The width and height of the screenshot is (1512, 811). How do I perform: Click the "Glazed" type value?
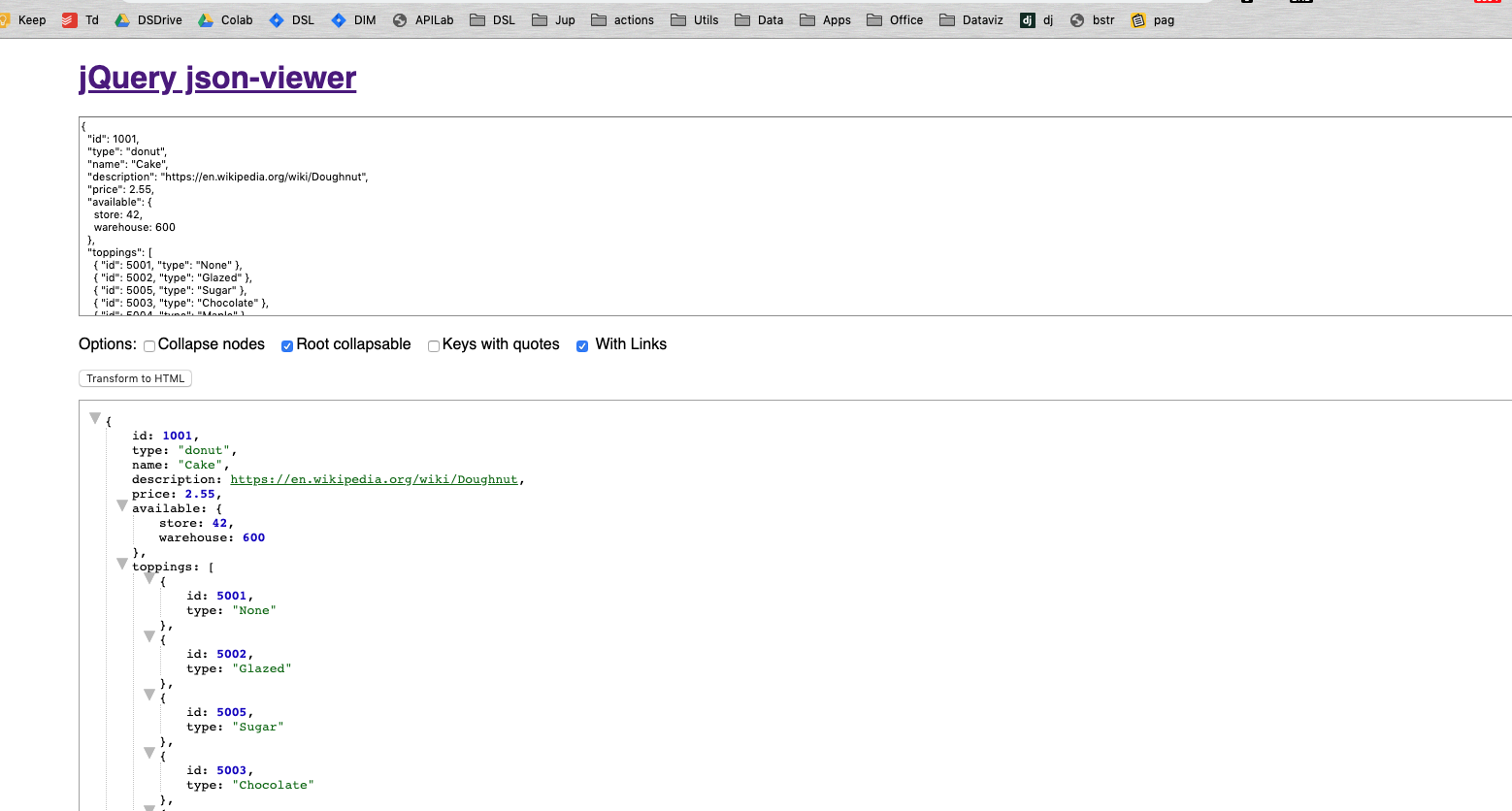(x=262, y=668)
